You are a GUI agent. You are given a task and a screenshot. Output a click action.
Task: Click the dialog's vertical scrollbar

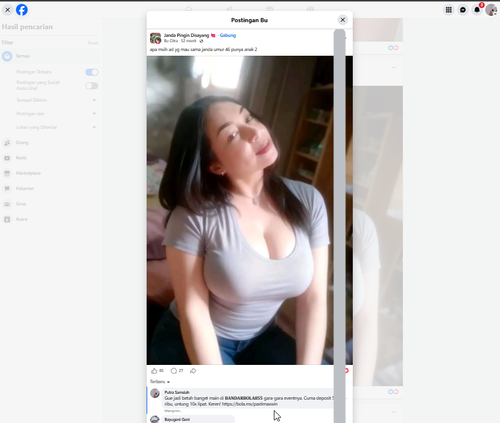(339, 226)
